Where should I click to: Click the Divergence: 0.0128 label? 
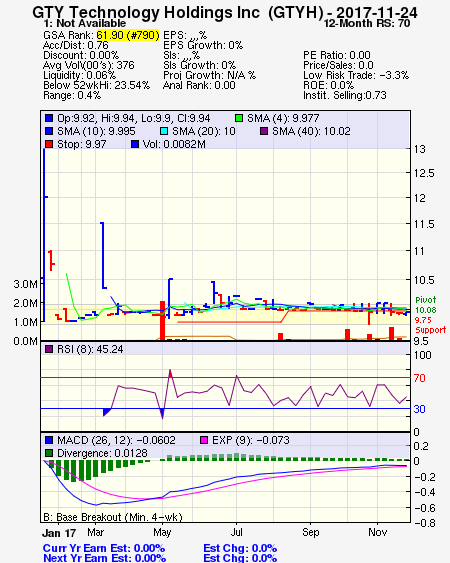(x=102, y=453)
